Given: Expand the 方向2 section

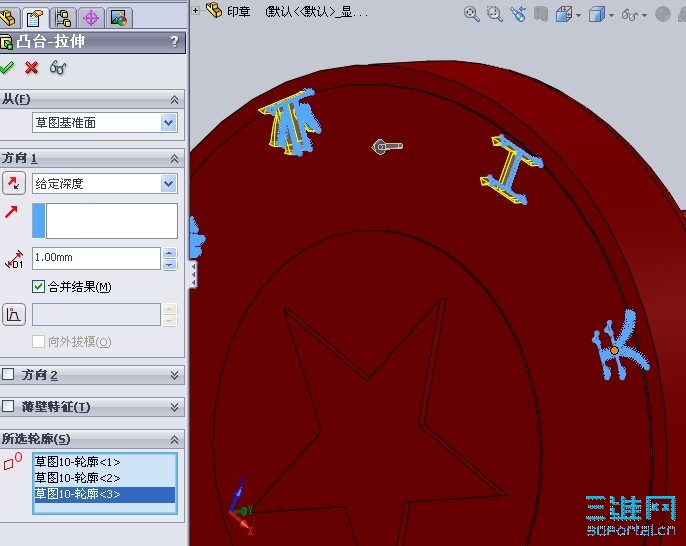Looking at the screenshot, I should (x=174, y=375).
